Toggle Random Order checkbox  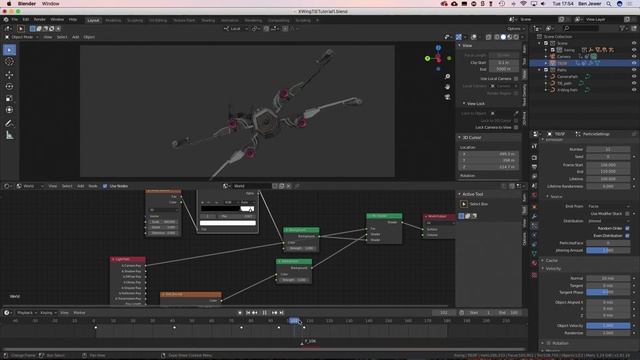tap(627, 228)
